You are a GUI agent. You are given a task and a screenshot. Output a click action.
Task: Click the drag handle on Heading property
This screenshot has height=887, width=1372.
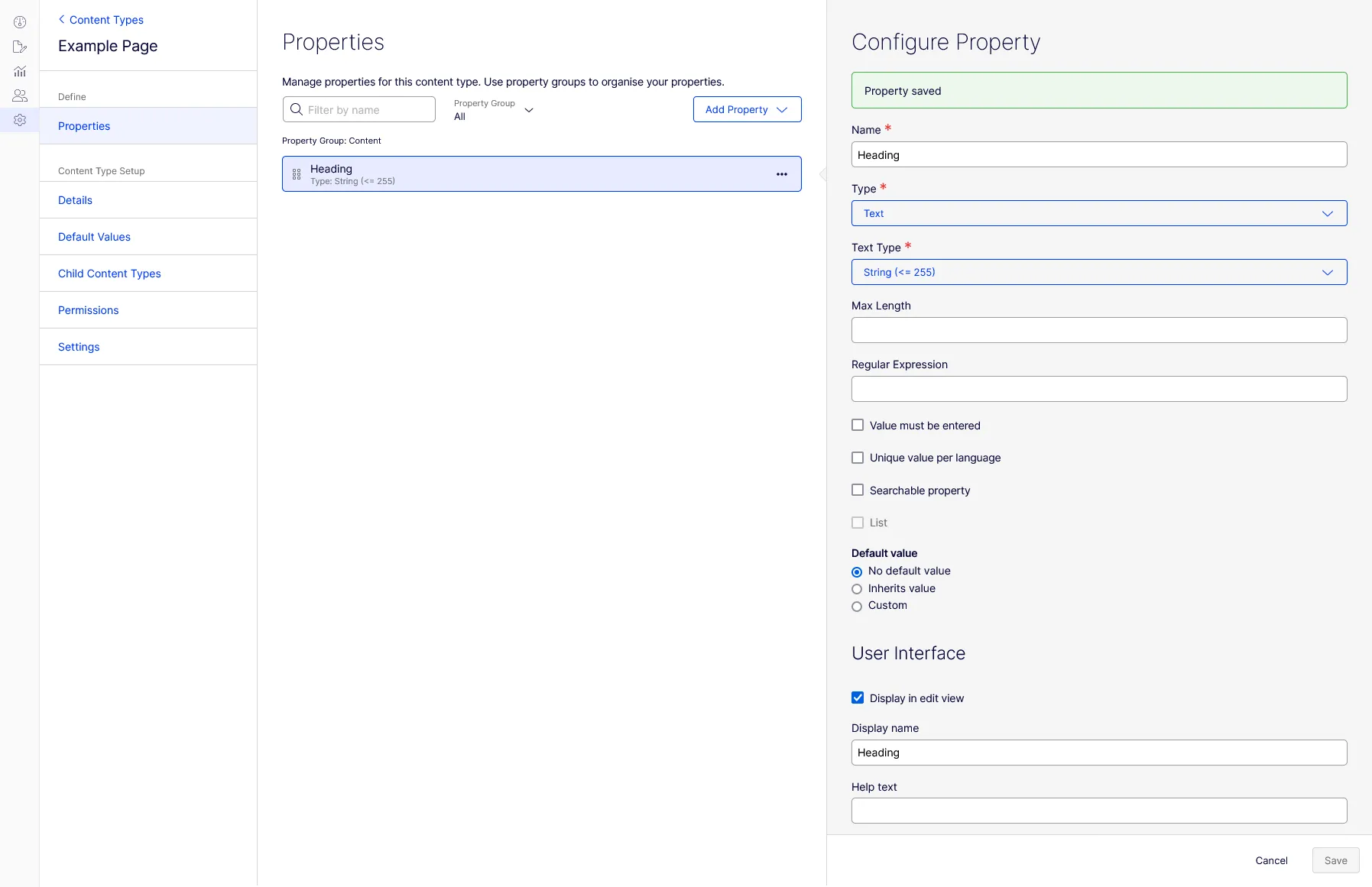pyautogui.click(x=297, y=174)
